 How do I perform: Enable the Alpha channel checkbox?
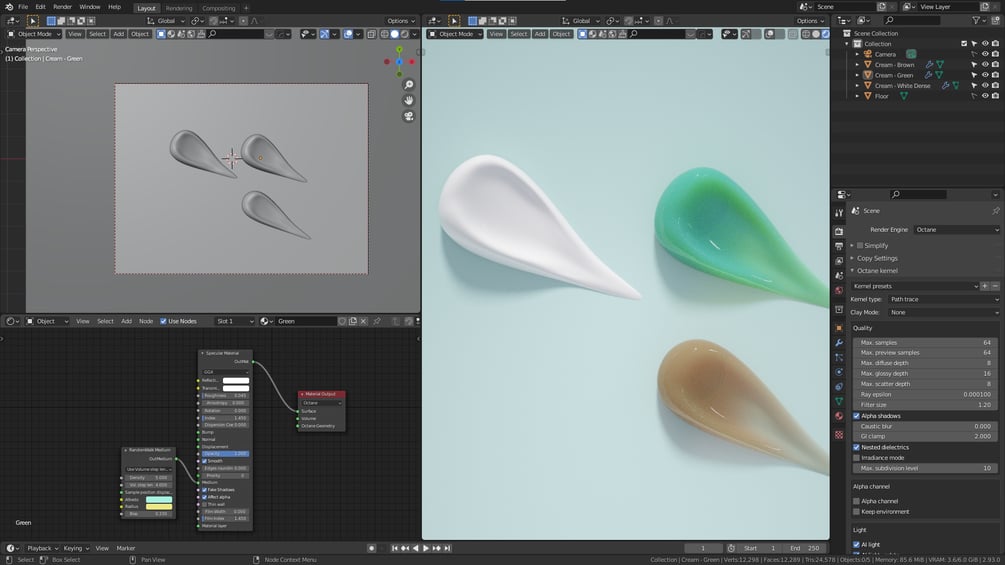click(x=856, y=501)
